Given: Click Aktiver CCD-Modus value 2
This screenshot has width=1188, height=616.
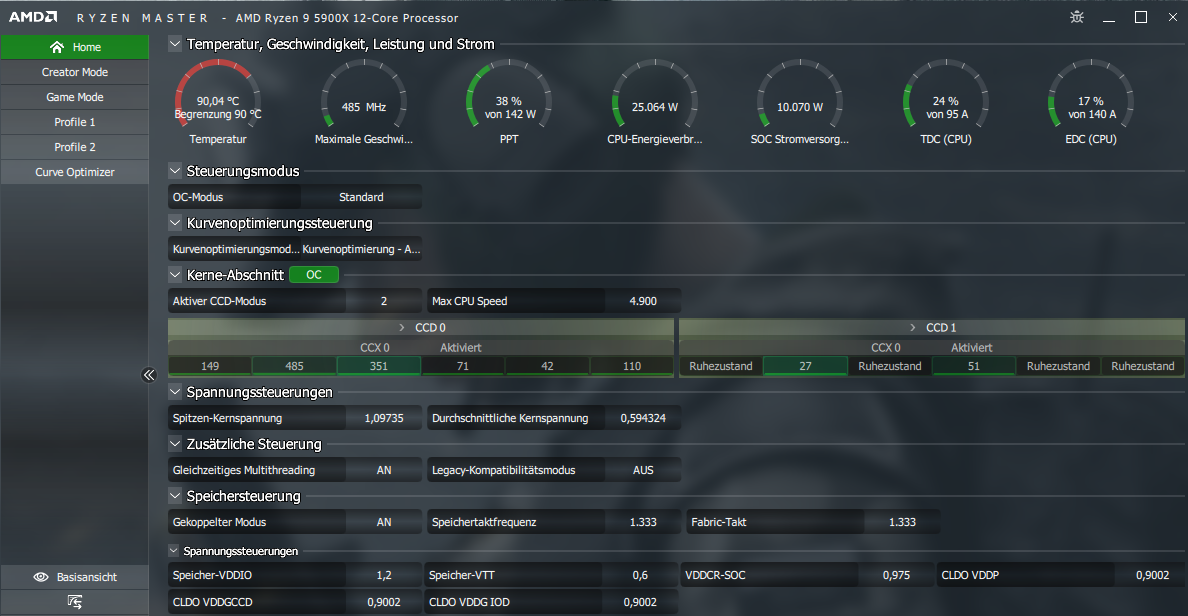Looking at the screenshot, I should [x=384, y=301].
